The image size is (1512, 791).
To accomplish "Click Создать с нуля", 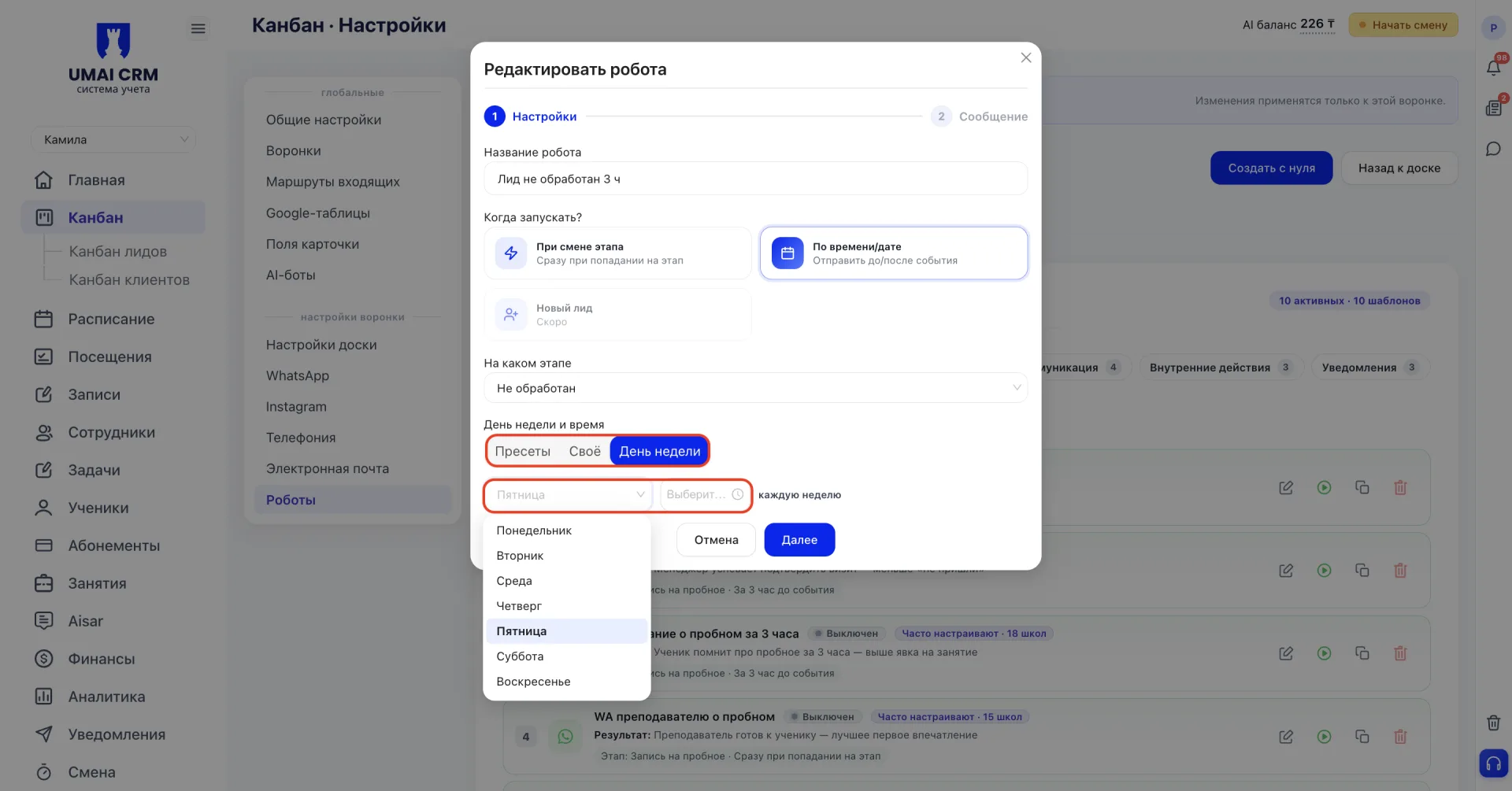I will [x=1272, y=168].
